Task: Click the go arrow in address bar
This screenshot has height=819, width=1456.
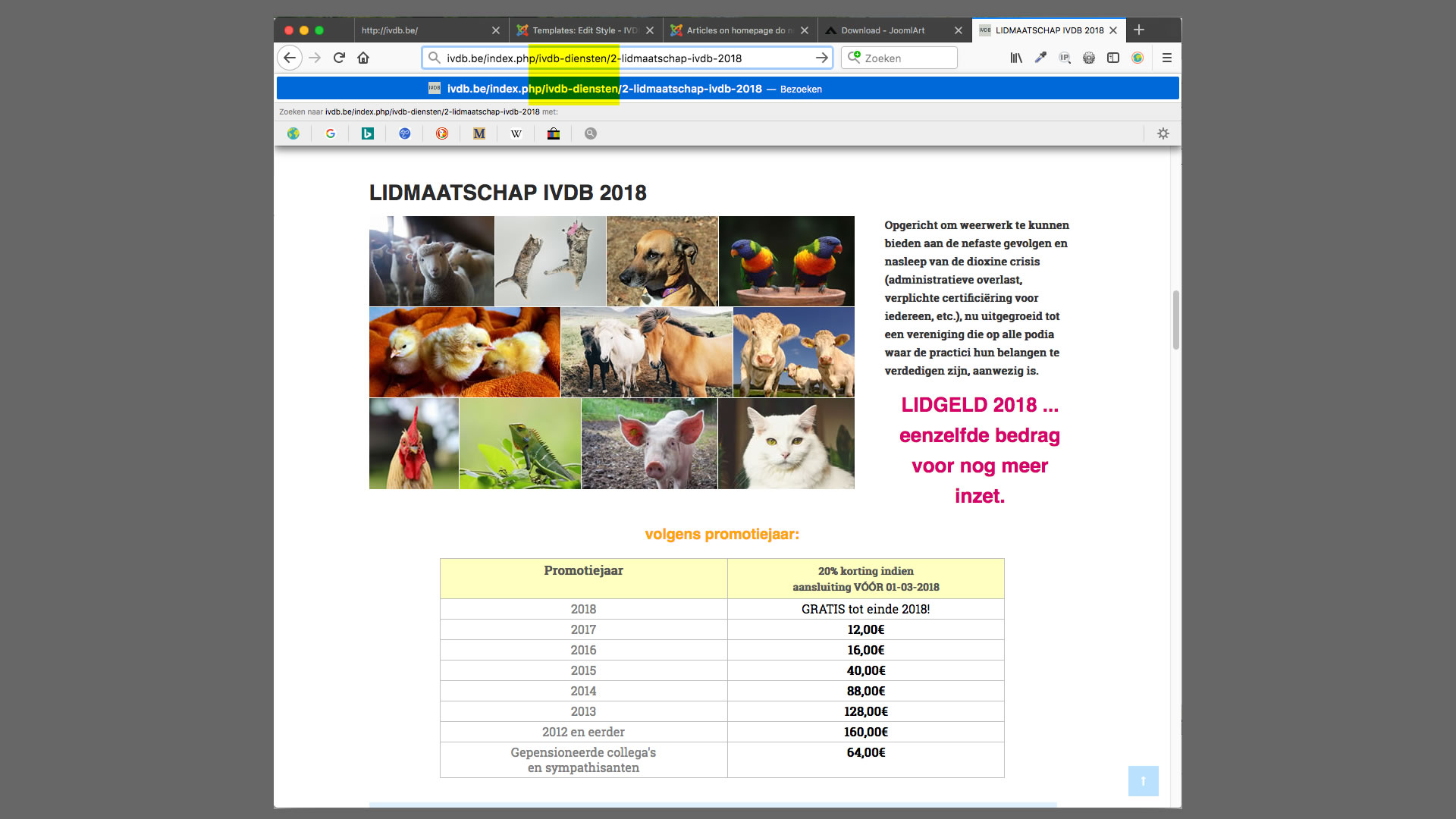Action: tap(821, 58)
